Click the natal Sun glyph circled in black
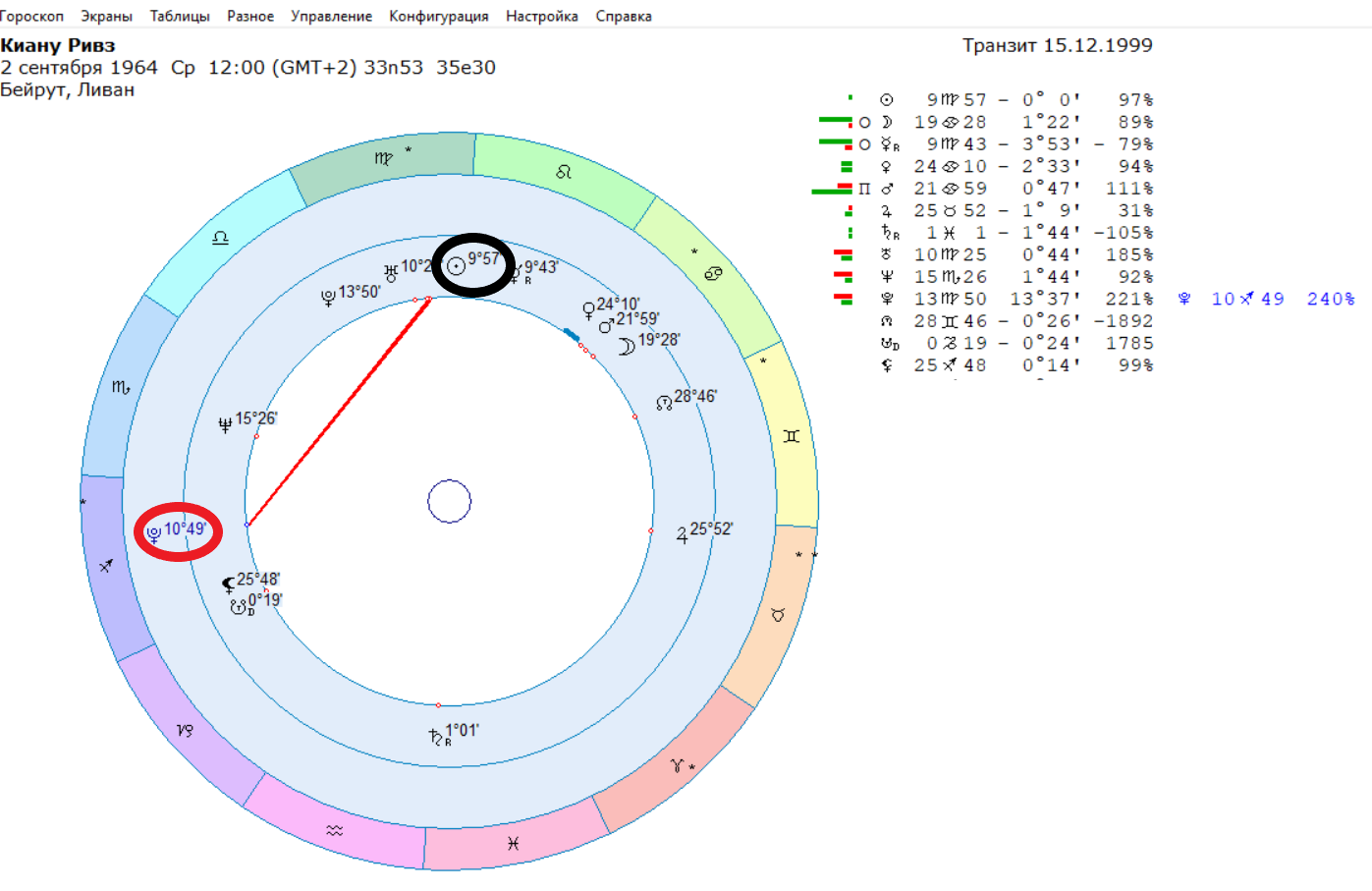The width and height of the screenshot is (1372, 891). pos(456,265)
